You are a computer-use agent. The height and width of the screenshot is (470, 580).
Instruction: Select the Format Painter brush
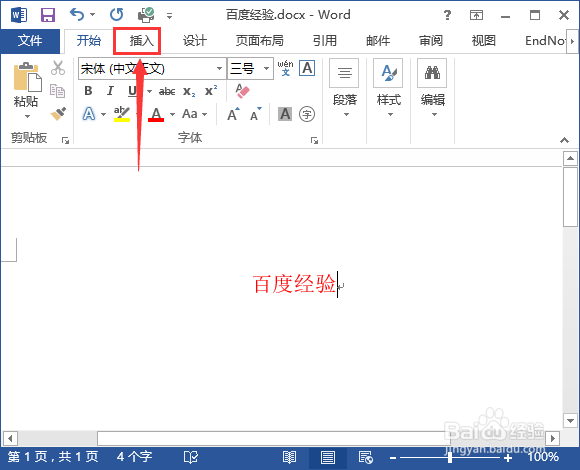[58, 114]
